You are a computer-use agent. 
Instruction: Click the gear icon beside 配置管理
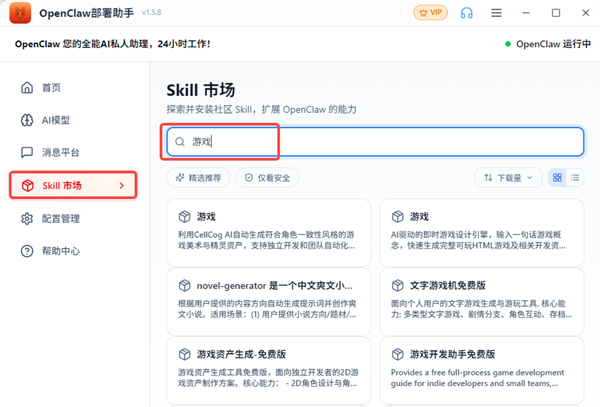[x=27, y=219]
